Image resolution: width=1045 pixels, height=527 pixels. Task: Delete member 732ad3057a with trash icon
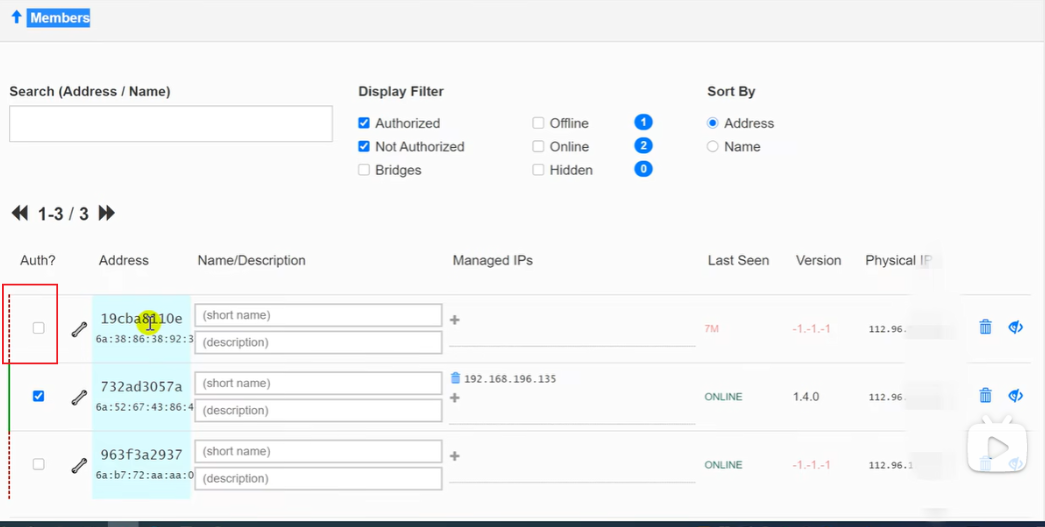[x=985, y=396]
